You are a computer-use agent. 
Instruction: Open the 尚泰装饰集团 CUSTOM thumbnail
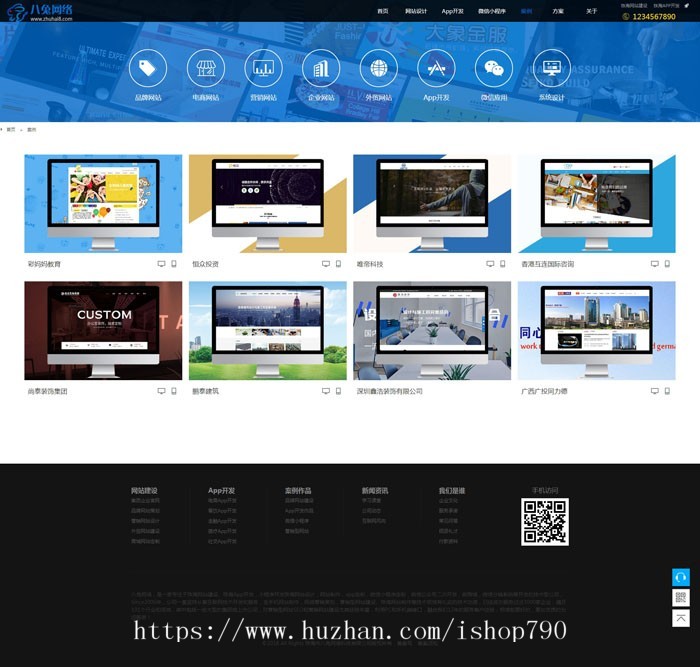(x=103, y=330)
